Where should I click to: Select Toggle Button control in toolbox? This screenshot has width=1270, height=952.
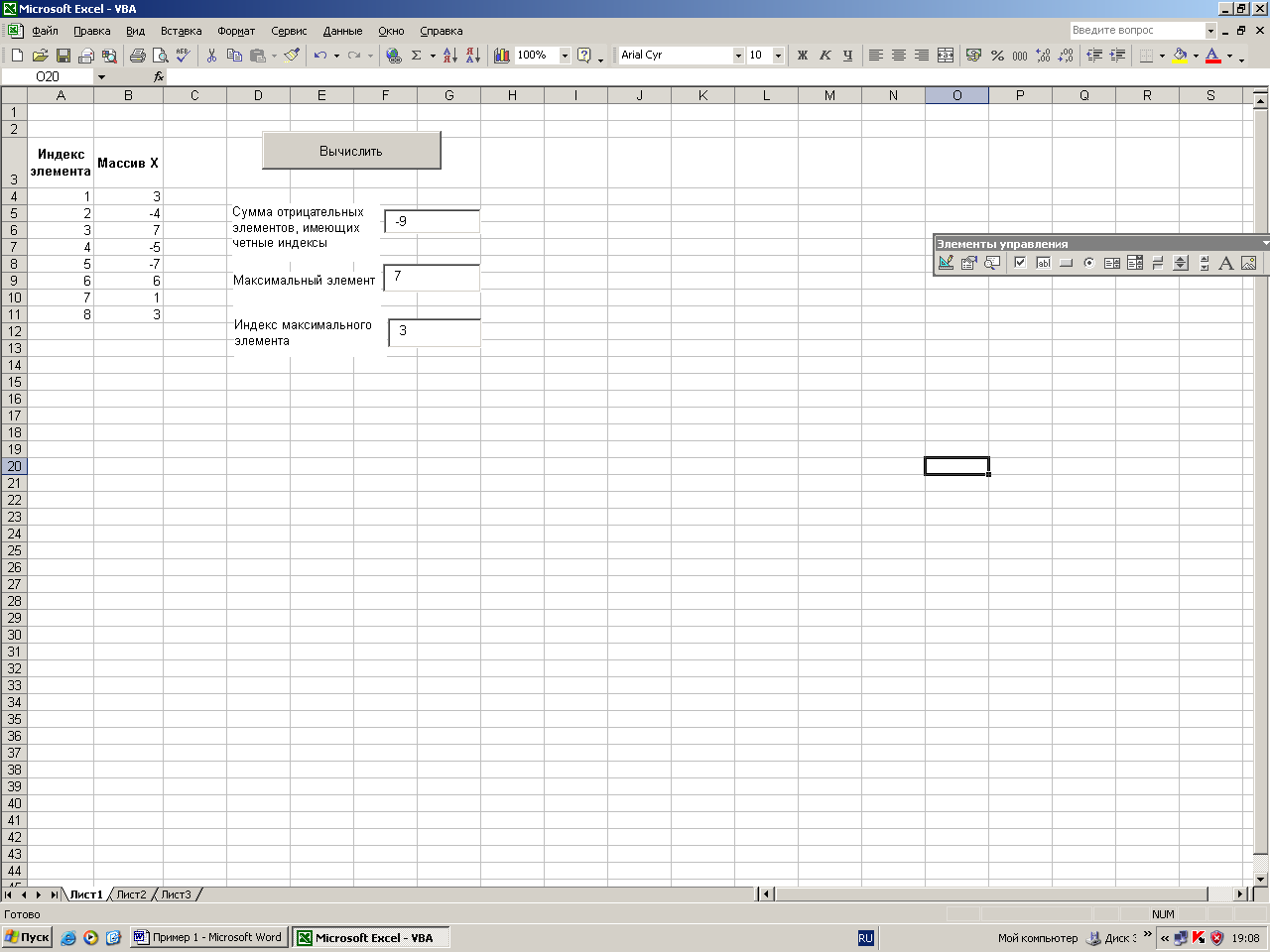click(1157, 263)
